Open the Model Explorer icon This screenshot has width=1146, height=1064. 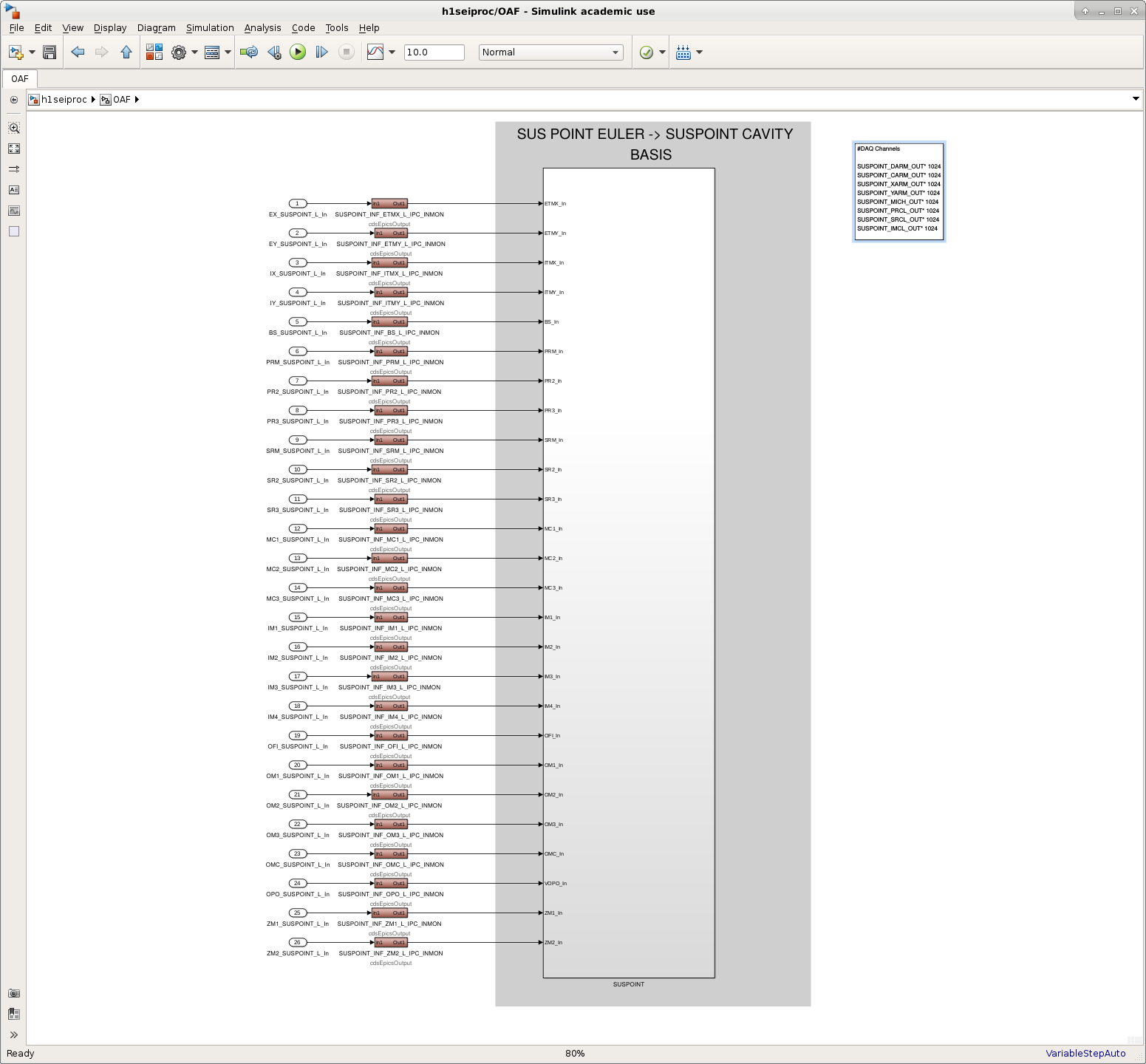click(212, 52)
